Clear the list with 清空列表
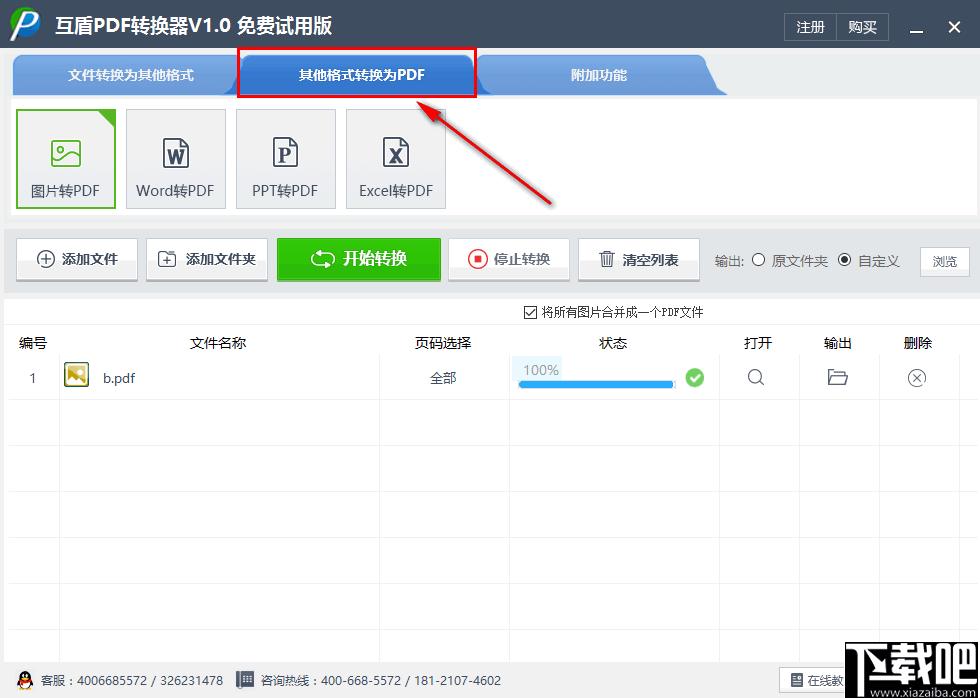 (639, 259)
